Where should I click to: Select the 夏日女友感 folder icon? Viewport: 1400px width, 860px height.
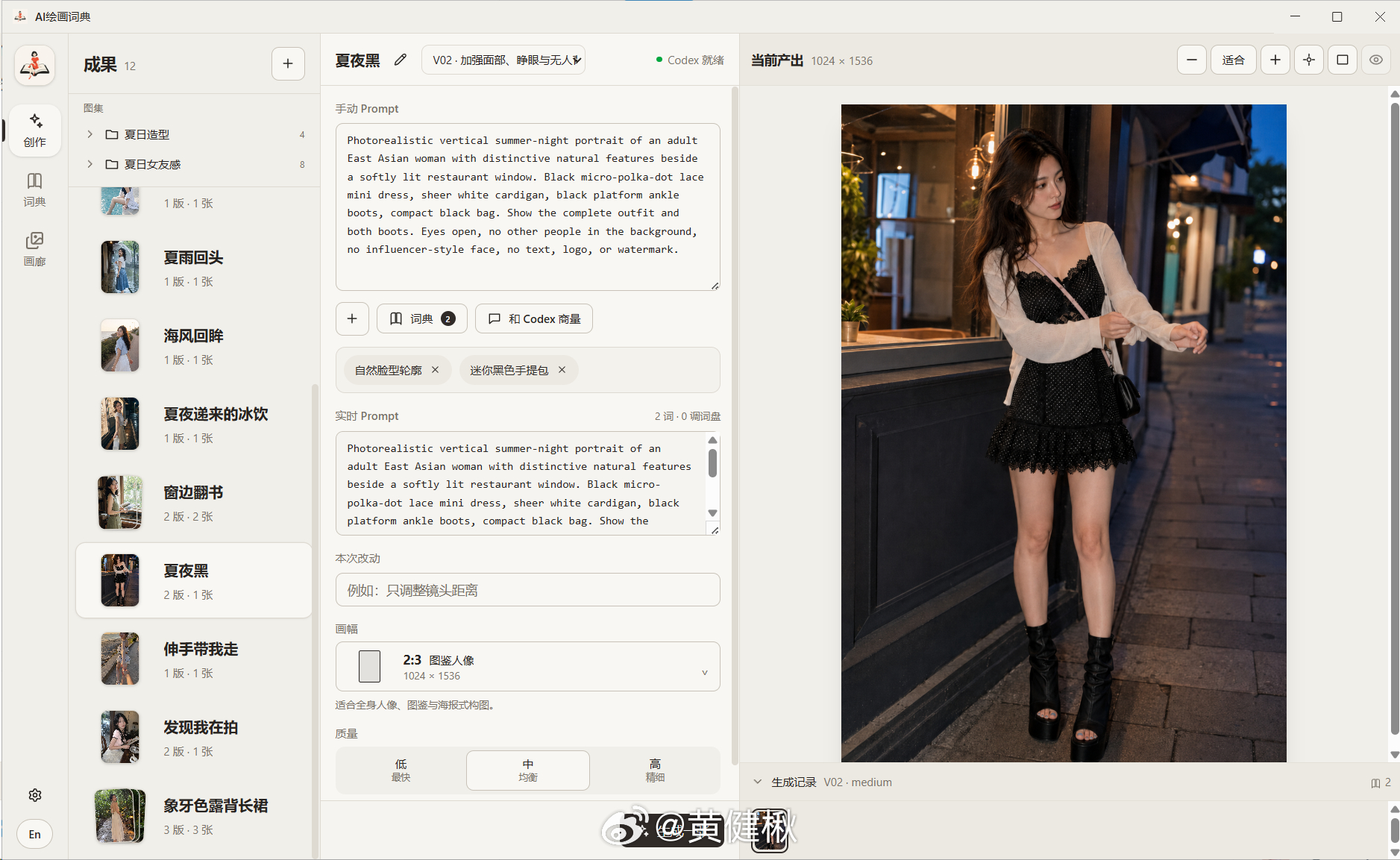112,164
